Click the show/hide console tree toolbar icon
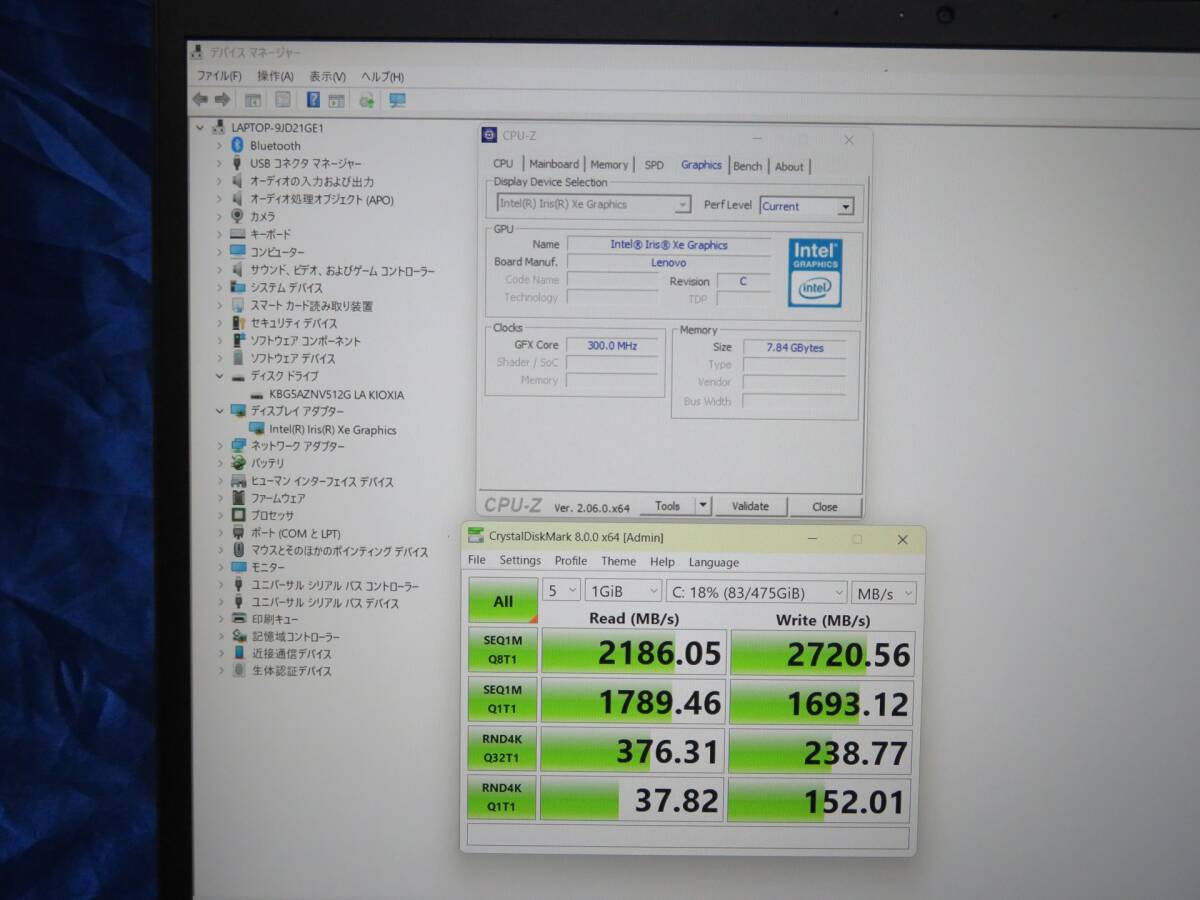 (x=253, y=100)
